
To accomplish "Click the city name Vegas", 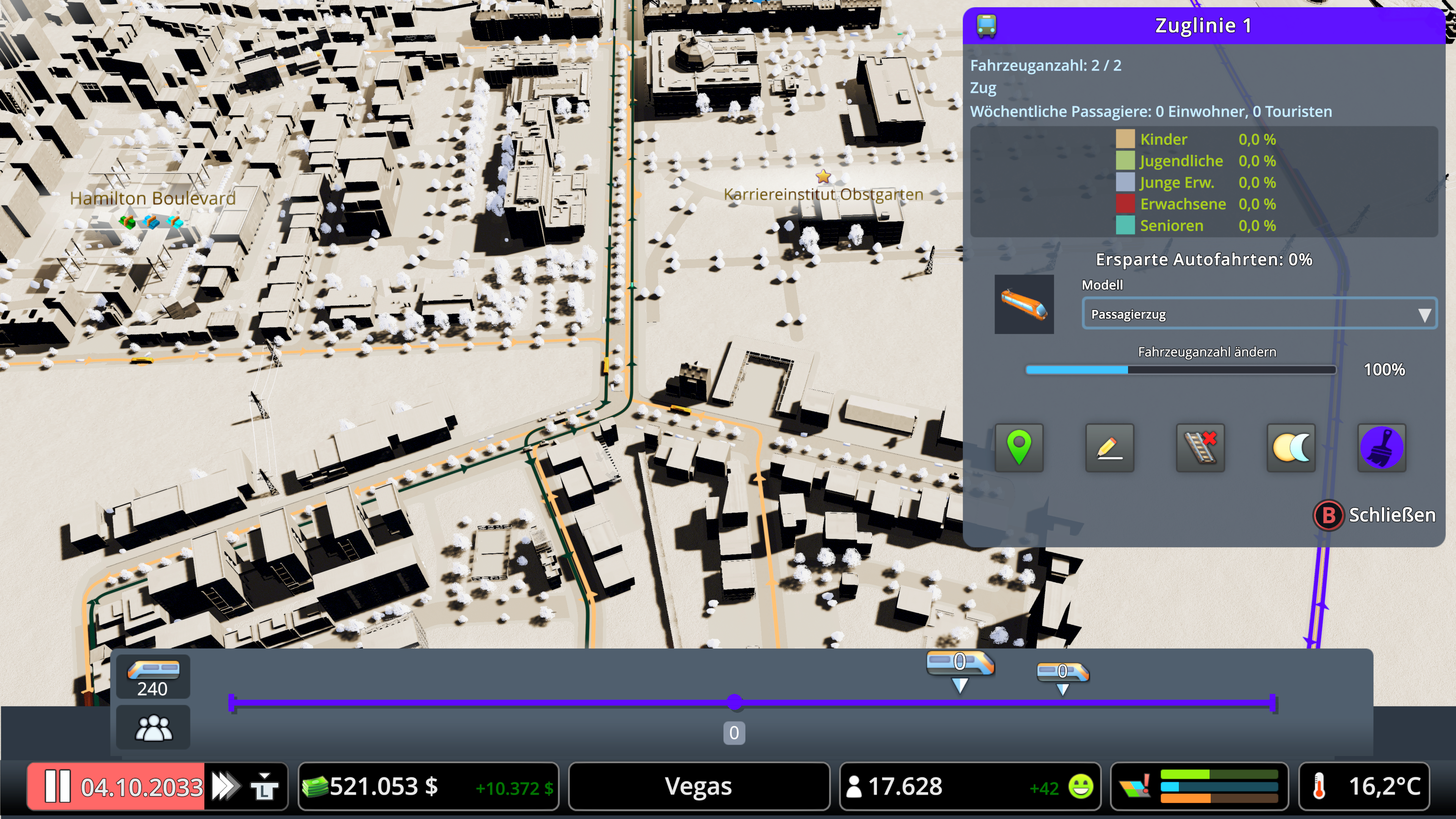I will tap(698, 786).
